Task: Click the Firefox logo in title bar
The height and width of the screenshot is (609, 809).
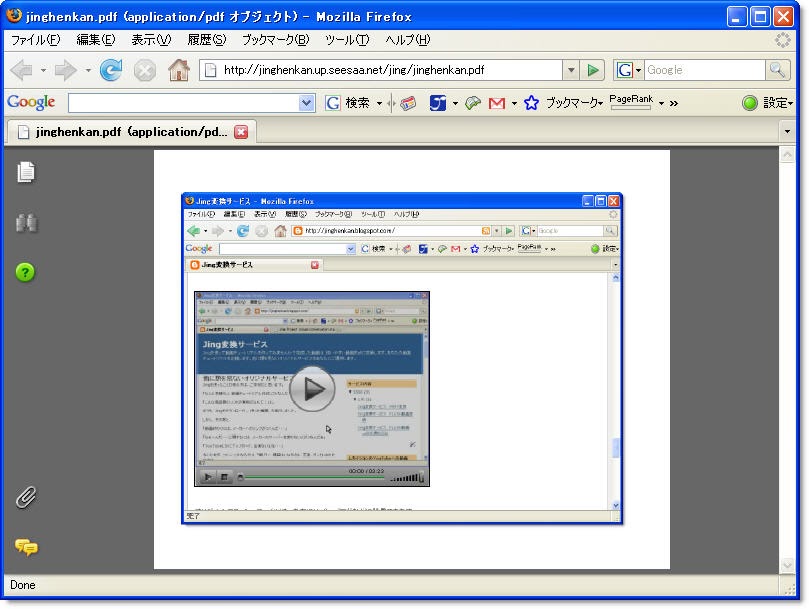Action: tap(14, 15)
